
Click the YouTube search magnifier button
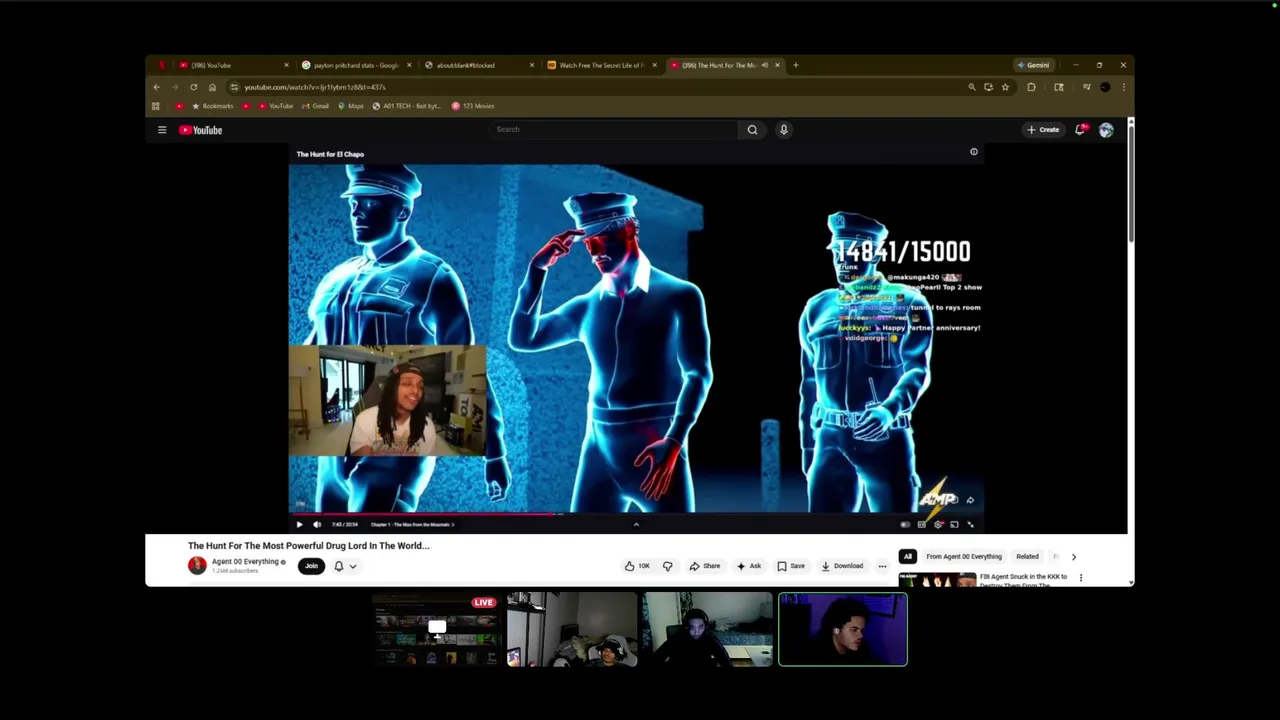[752, 129]
